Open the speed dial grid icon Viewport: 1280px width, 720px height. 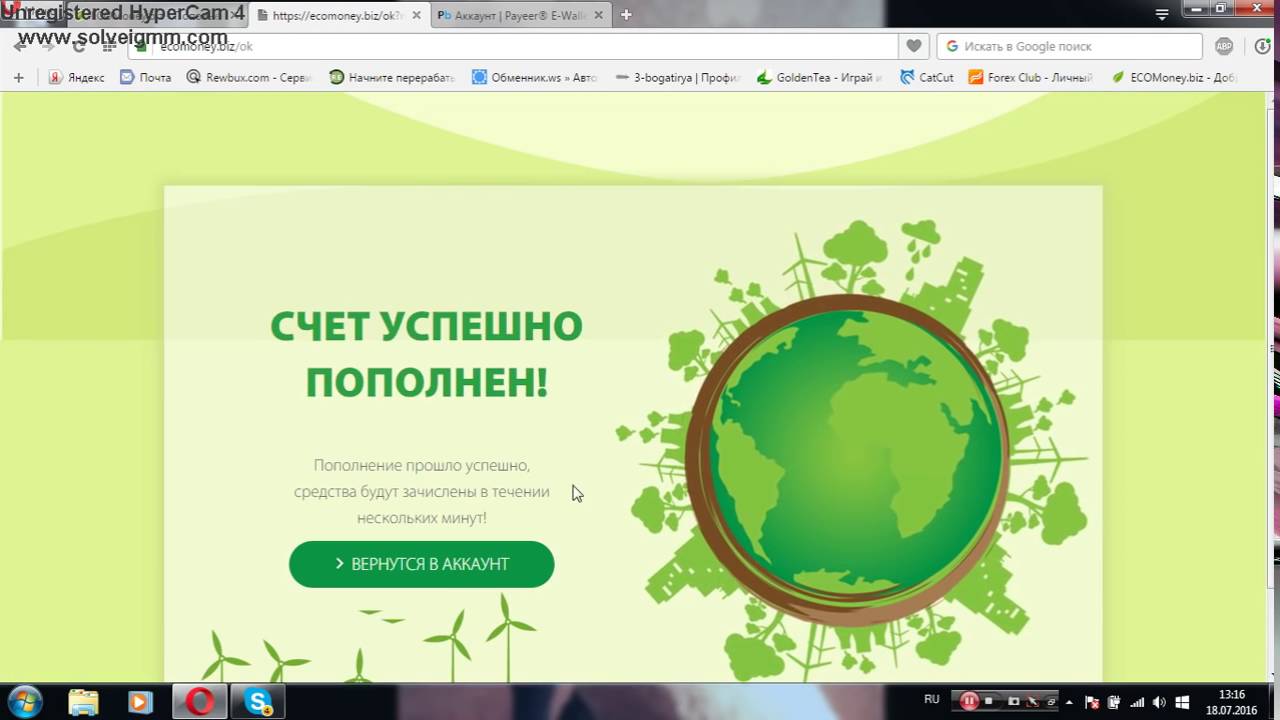[x=109, y=46]
